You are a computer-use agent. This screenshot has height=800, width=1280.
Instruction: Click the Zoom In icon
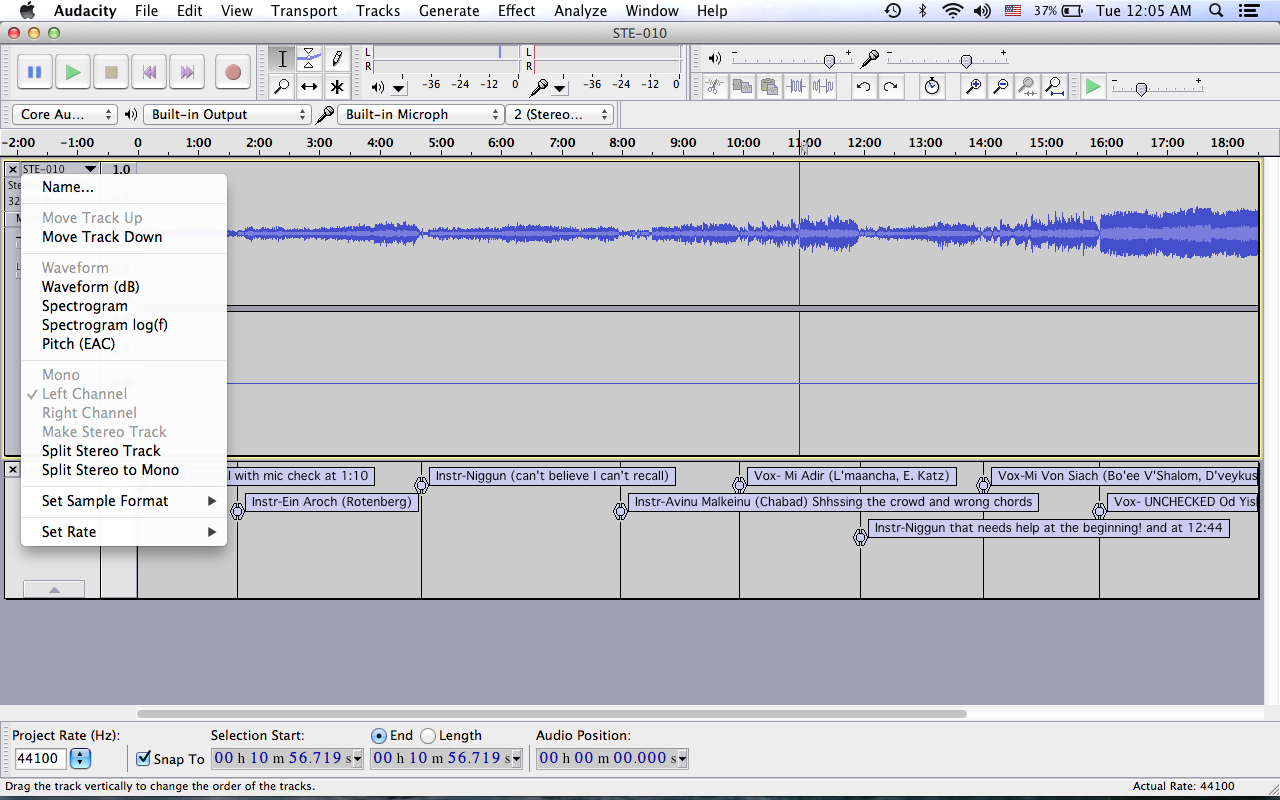coord(973,87)
